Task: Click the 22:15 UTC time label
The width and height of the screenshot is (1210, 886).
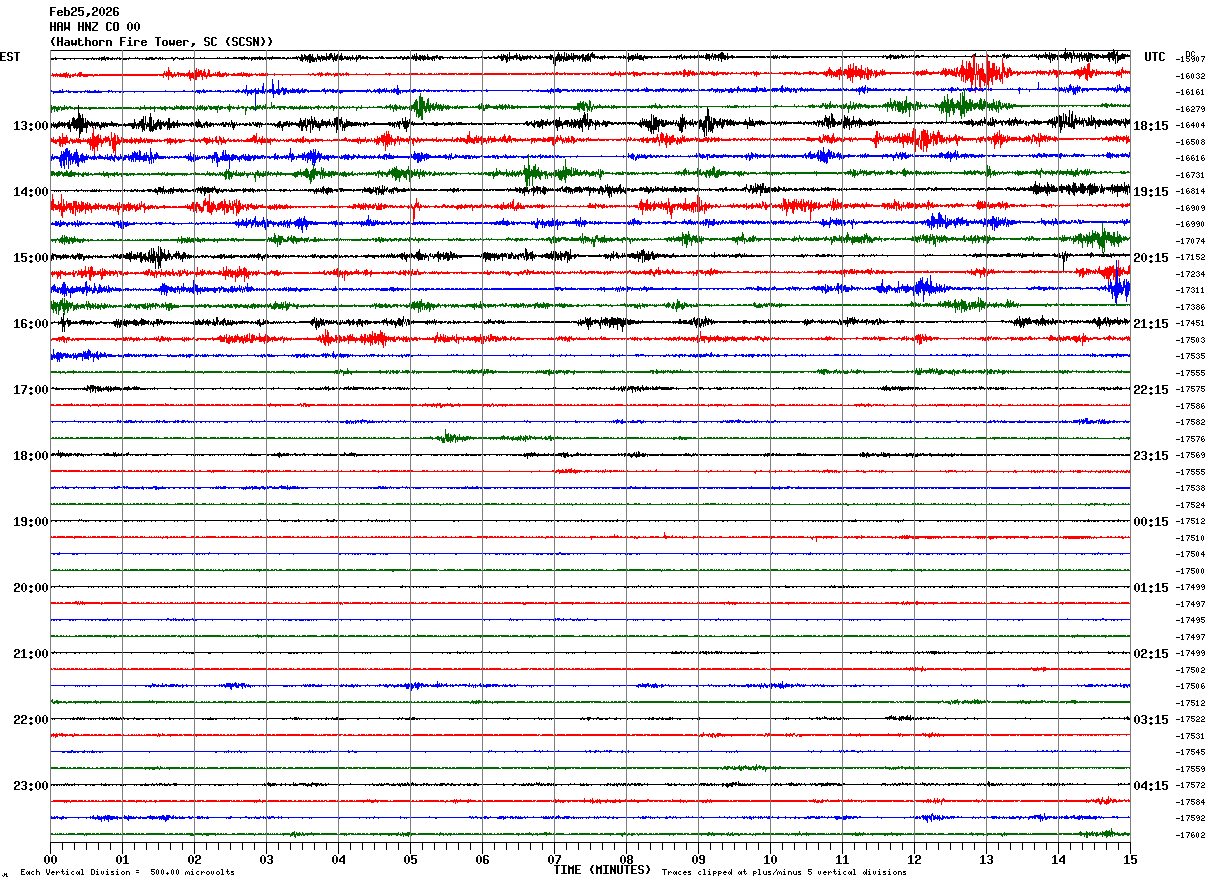Action: click(1151, 390)
